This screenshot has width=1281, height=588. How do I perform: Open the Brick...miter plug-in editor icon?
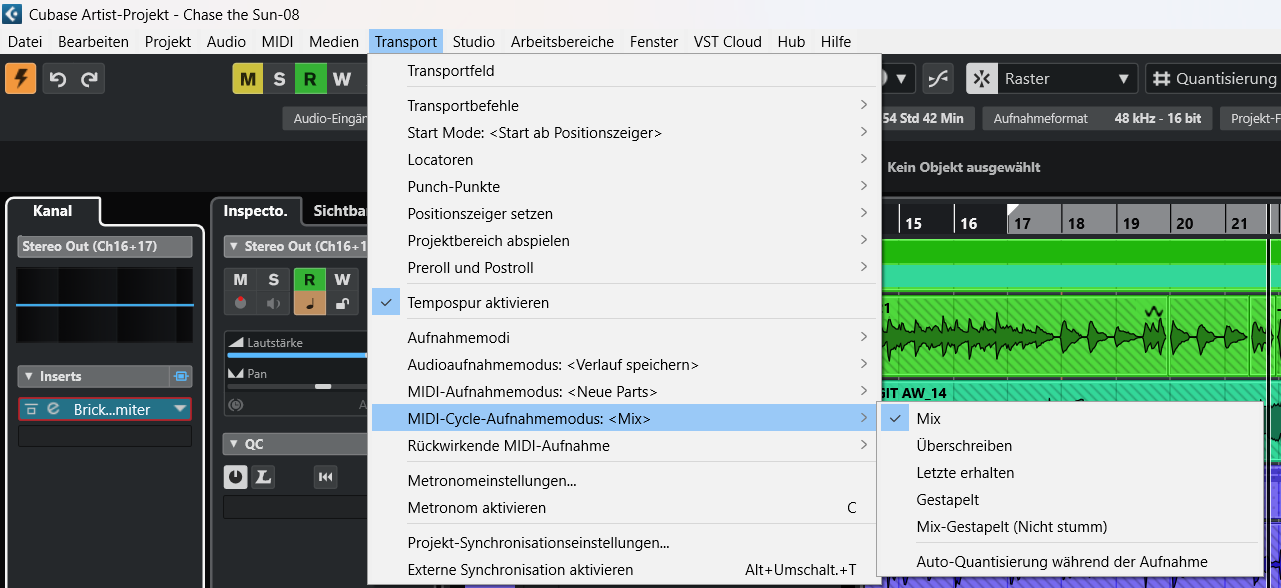coord(53,409)
